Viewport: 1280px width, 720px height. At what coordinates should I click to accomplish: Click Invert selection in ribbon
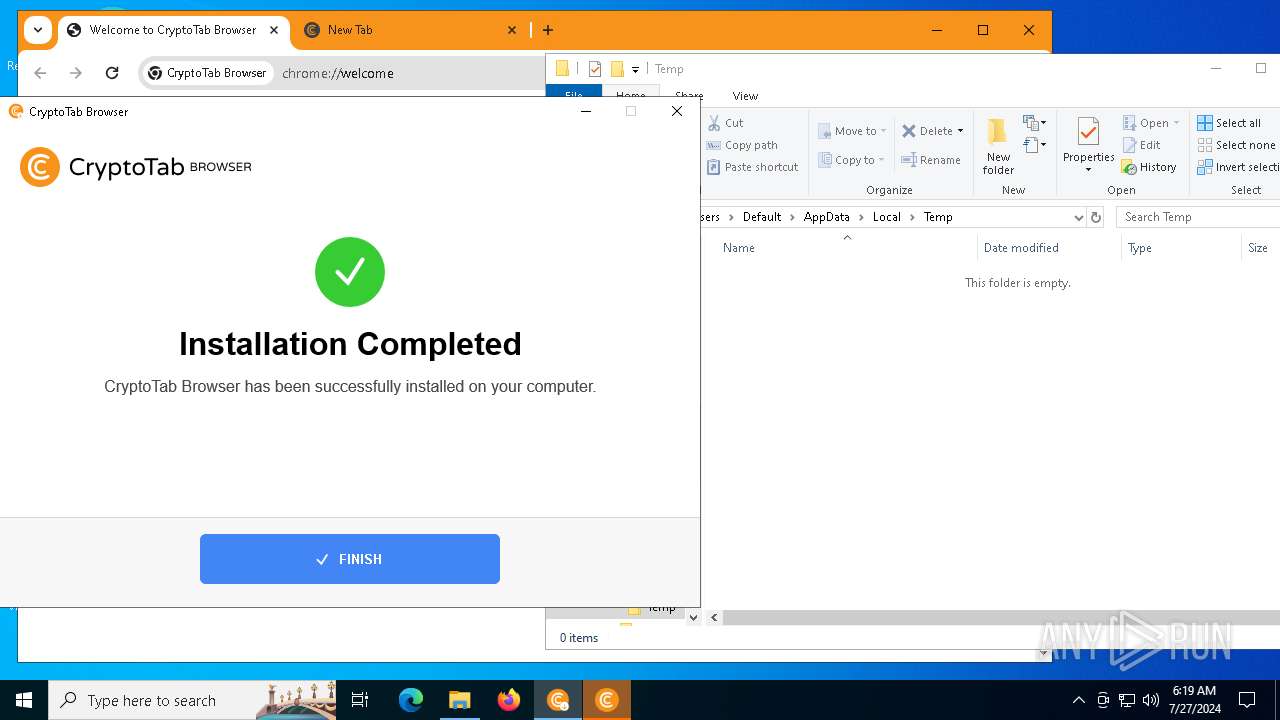click(1239, 167)
